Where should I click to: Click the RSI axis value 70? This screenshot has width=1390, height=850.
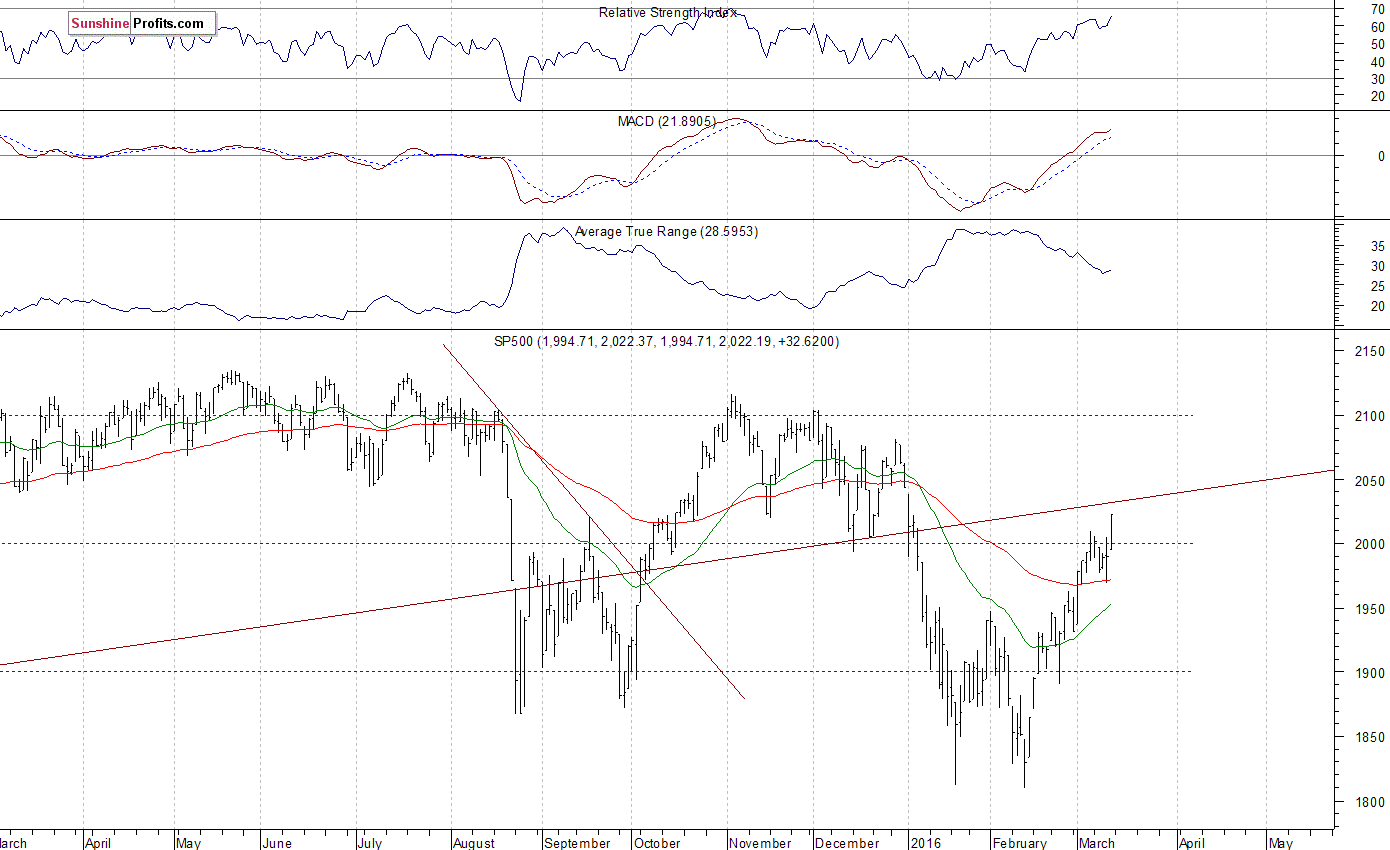[x=1377, y=9]
